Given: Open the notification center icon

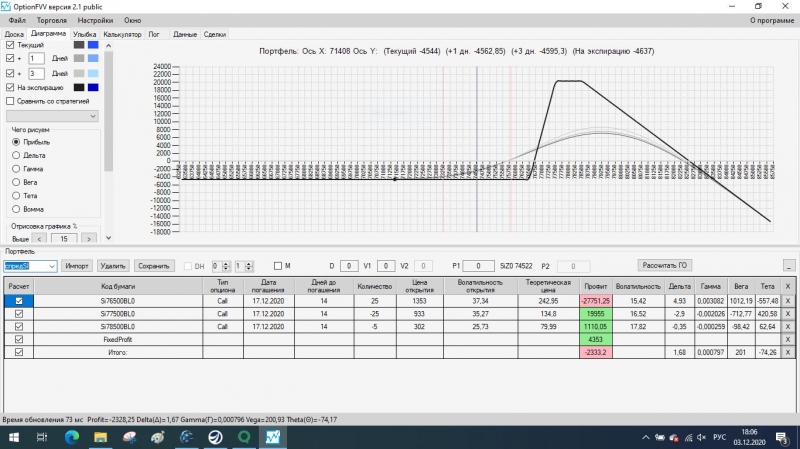Looking at the screenshot, I should point(782,437).
